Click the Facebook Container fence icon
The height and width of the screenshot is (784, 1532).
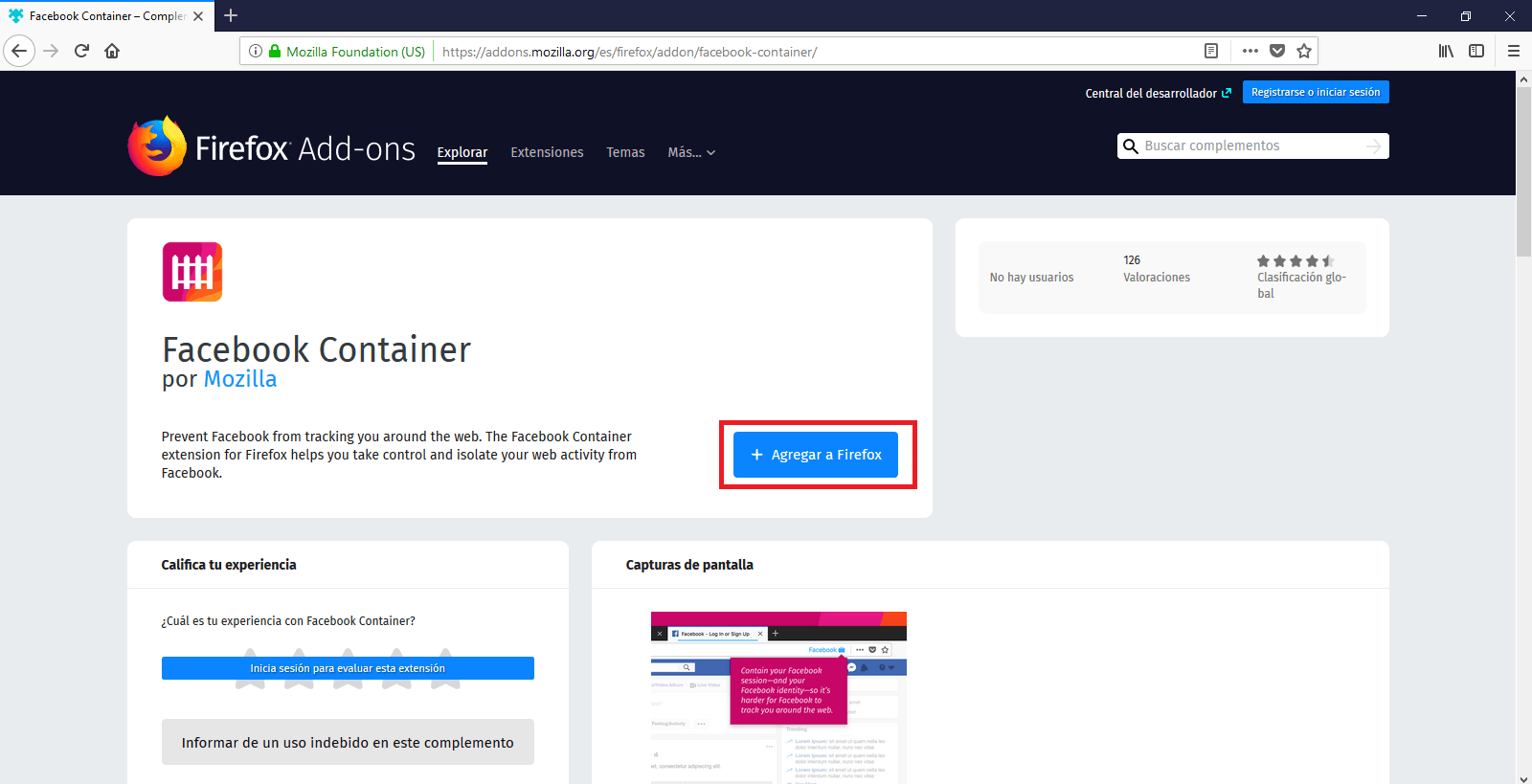[x=192, y=272]
